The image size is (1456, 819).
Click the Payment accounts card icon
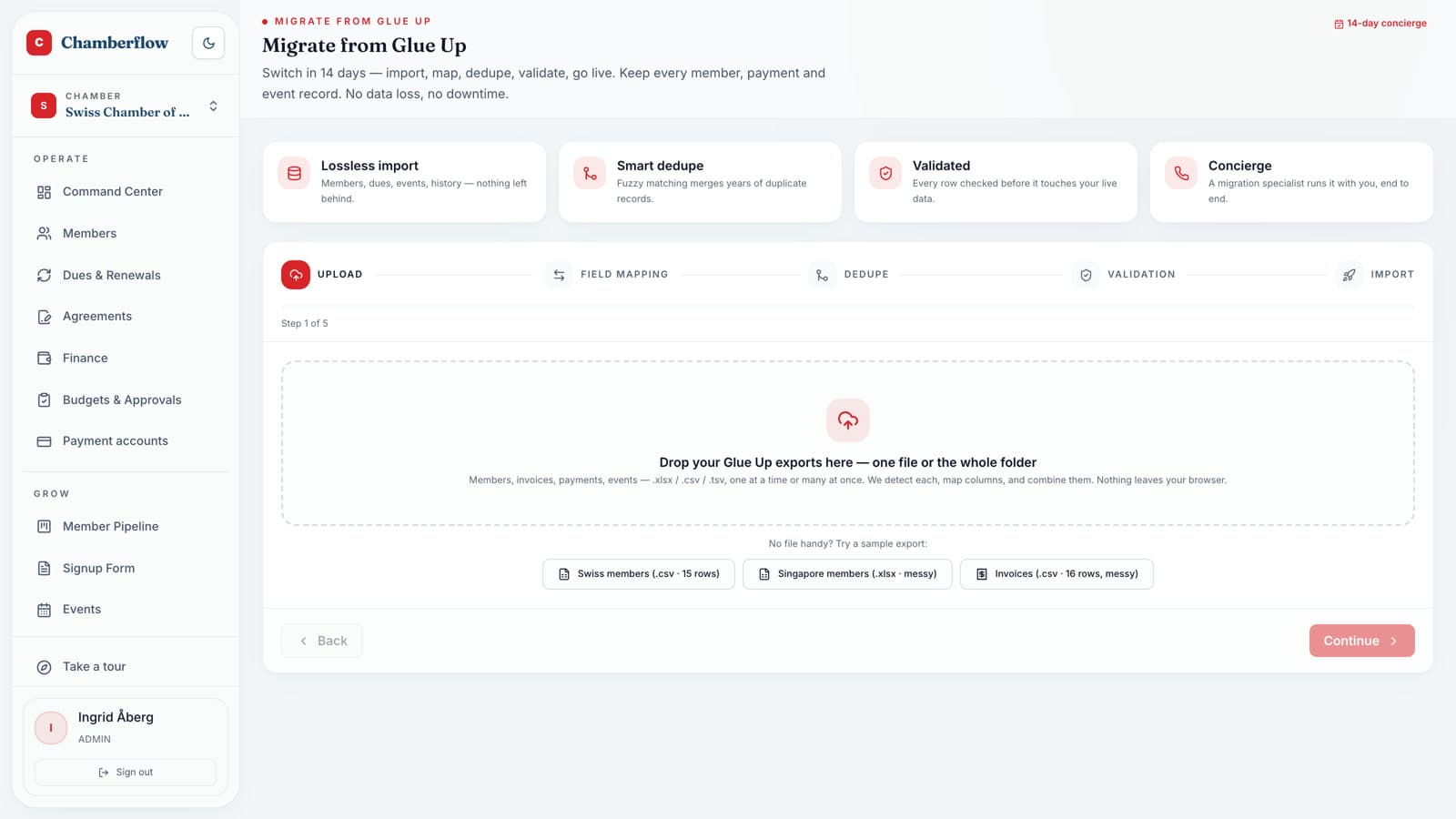tap(44, 441)
